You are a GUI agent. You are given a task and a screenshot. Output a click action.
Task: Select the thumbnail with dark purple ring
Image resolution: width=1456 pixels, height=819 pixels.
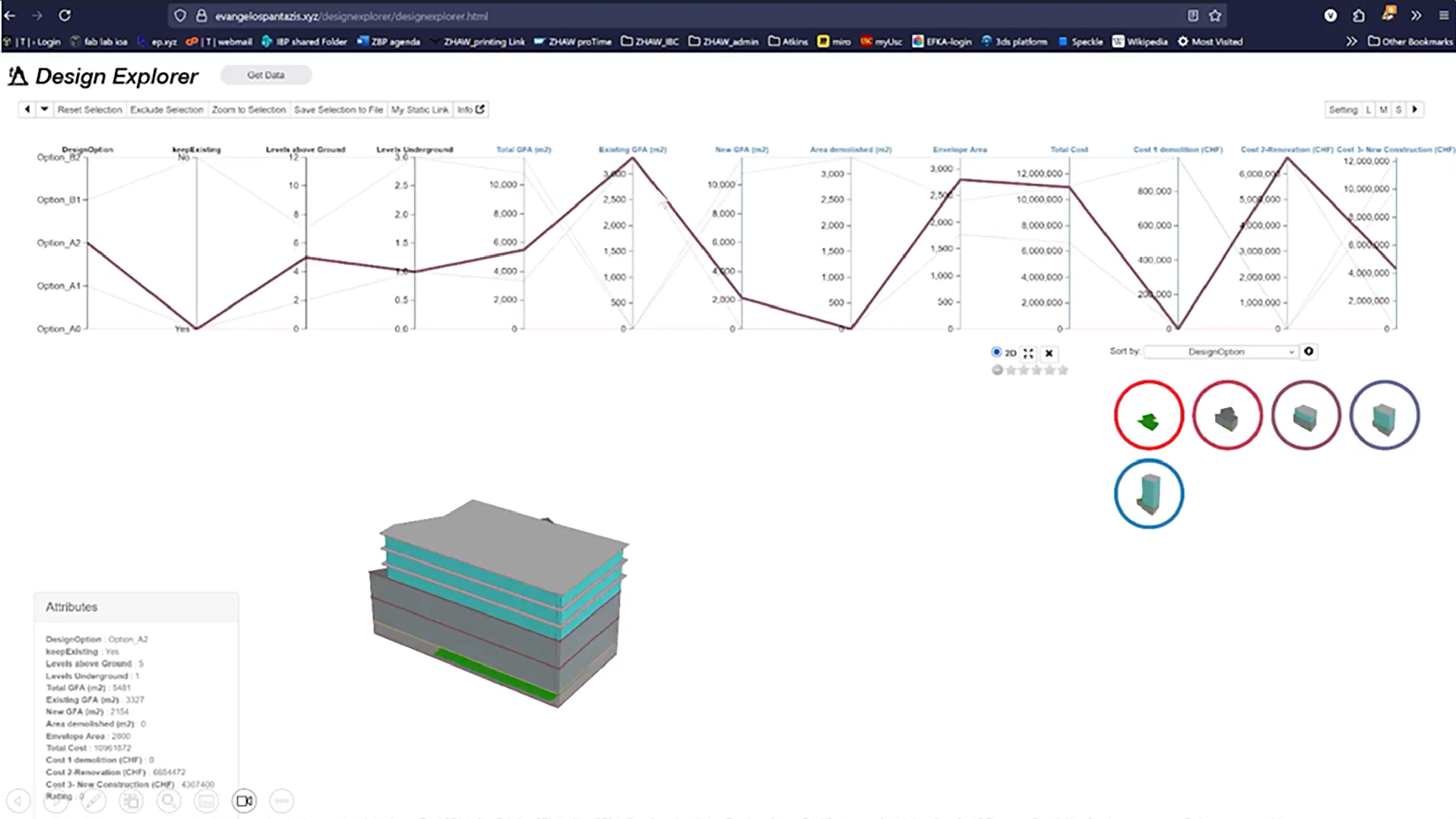click(1384, 416)
